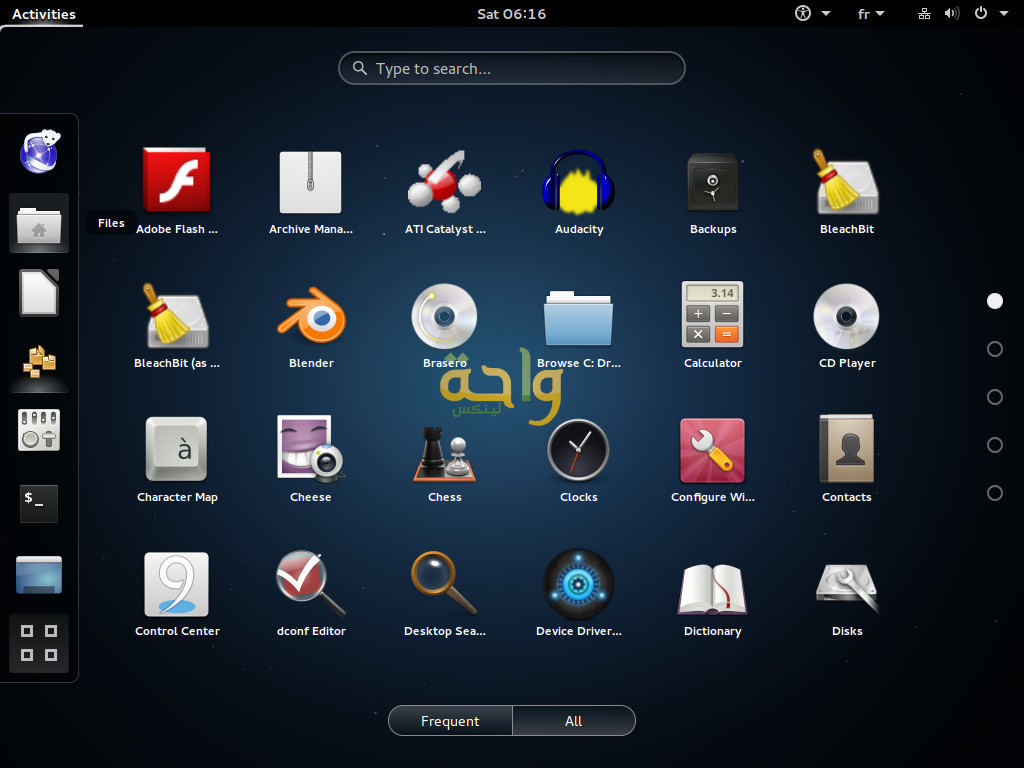The image size is (1024, 768).
Task: Open the accessibility menu in top bar
Action: (812, 13)
